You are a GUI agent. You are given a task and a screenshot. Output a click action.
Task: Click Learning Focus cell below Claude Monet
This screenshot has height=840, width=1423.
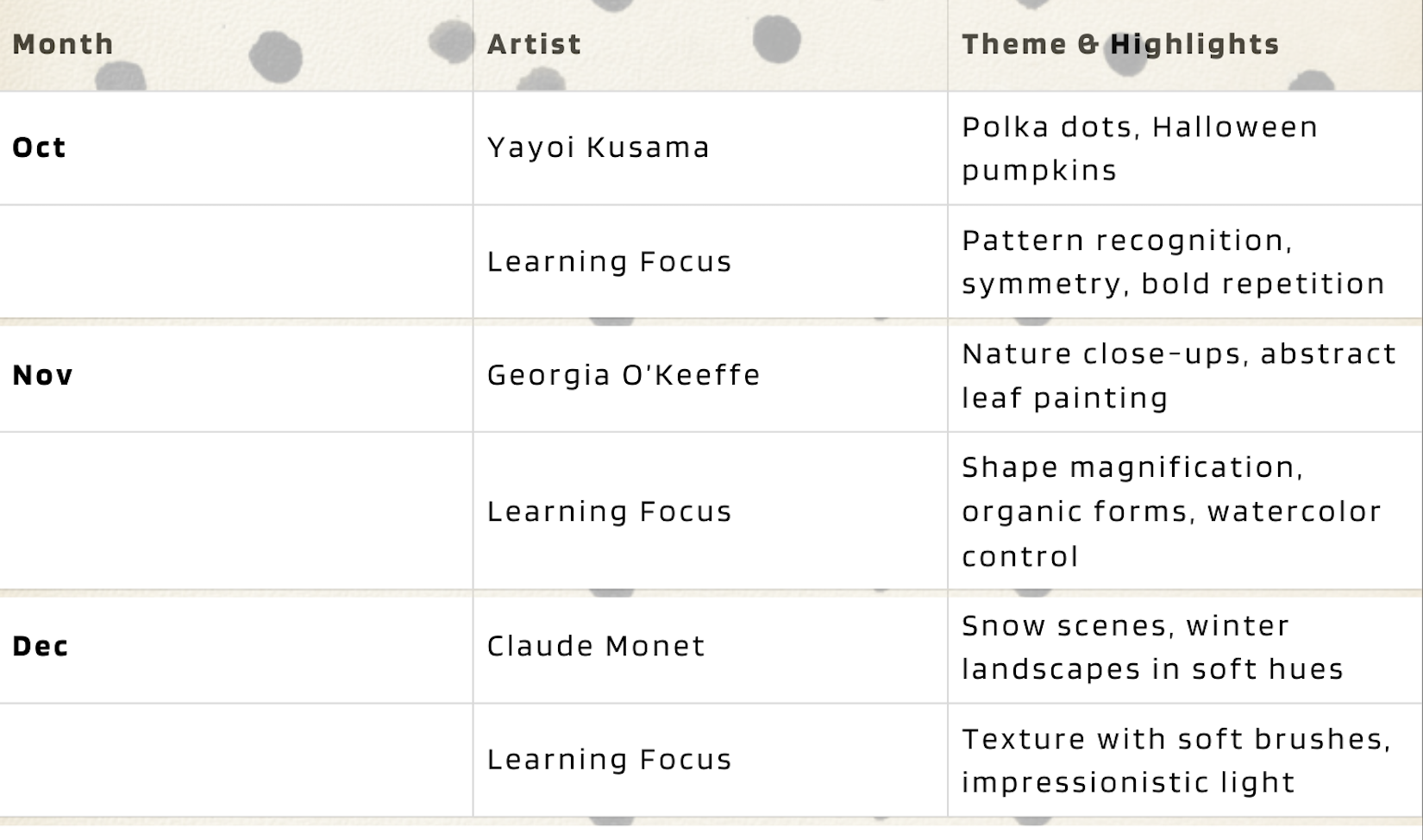(x=609, y=760)
